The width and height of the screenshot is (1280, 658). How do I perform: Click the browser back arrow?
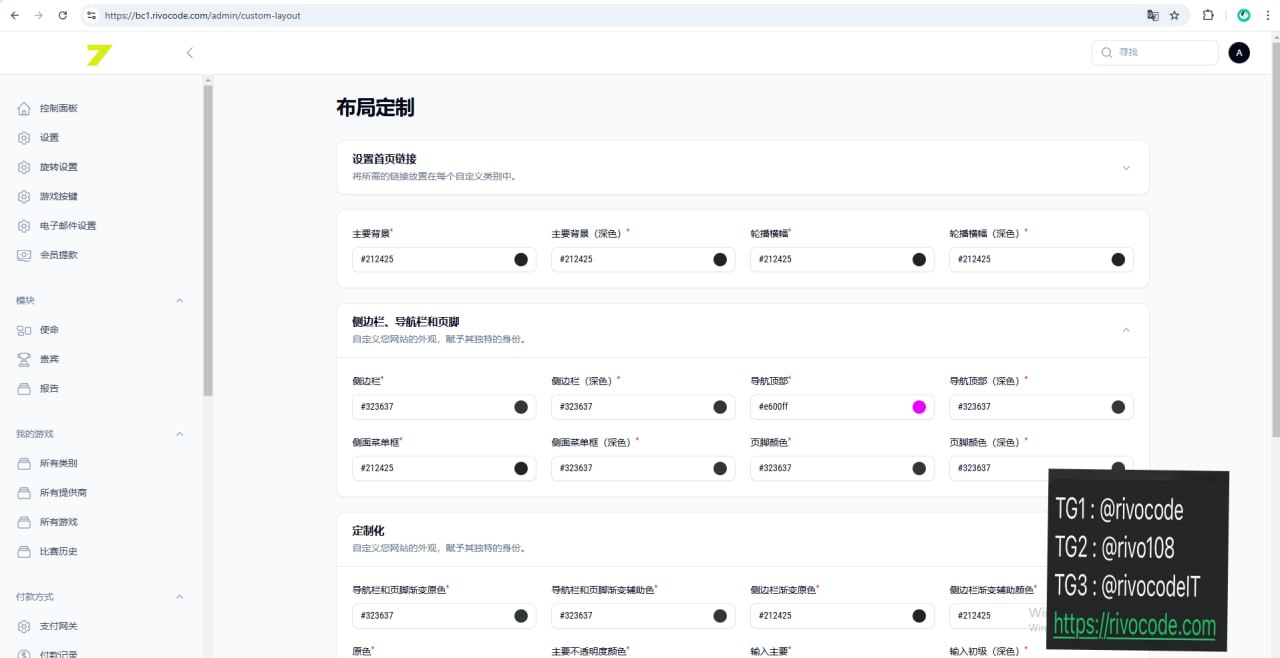point(15,16)
